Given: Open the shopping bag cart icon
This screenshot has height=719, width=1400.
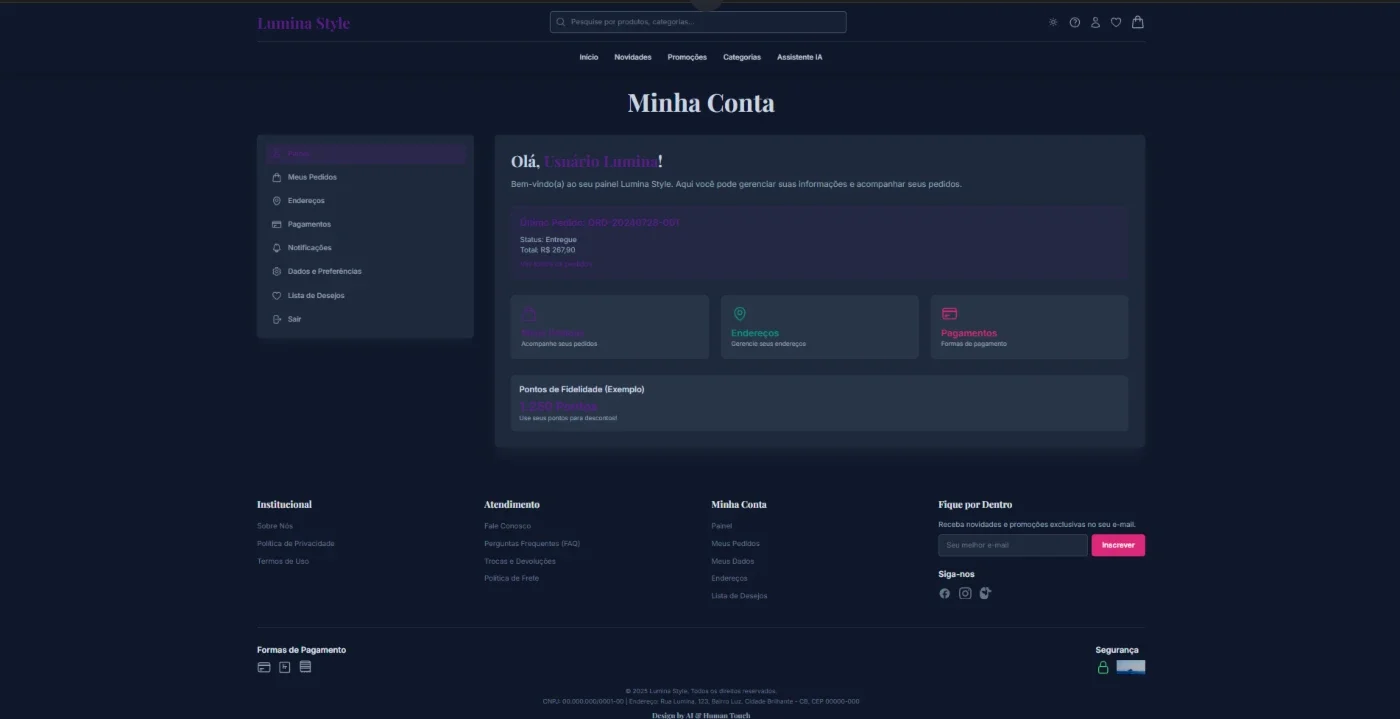Looking at the screenshot, I should (x=1138, y=22).
